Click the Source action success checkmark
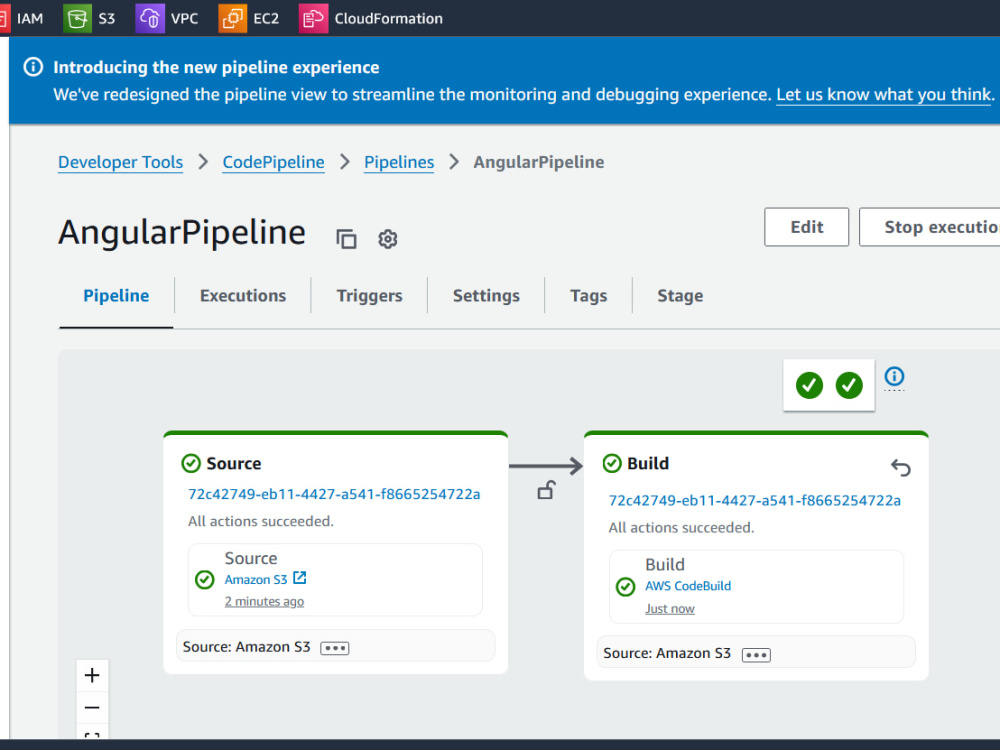Screen dimensions: 1000x750 pos(205,580)
